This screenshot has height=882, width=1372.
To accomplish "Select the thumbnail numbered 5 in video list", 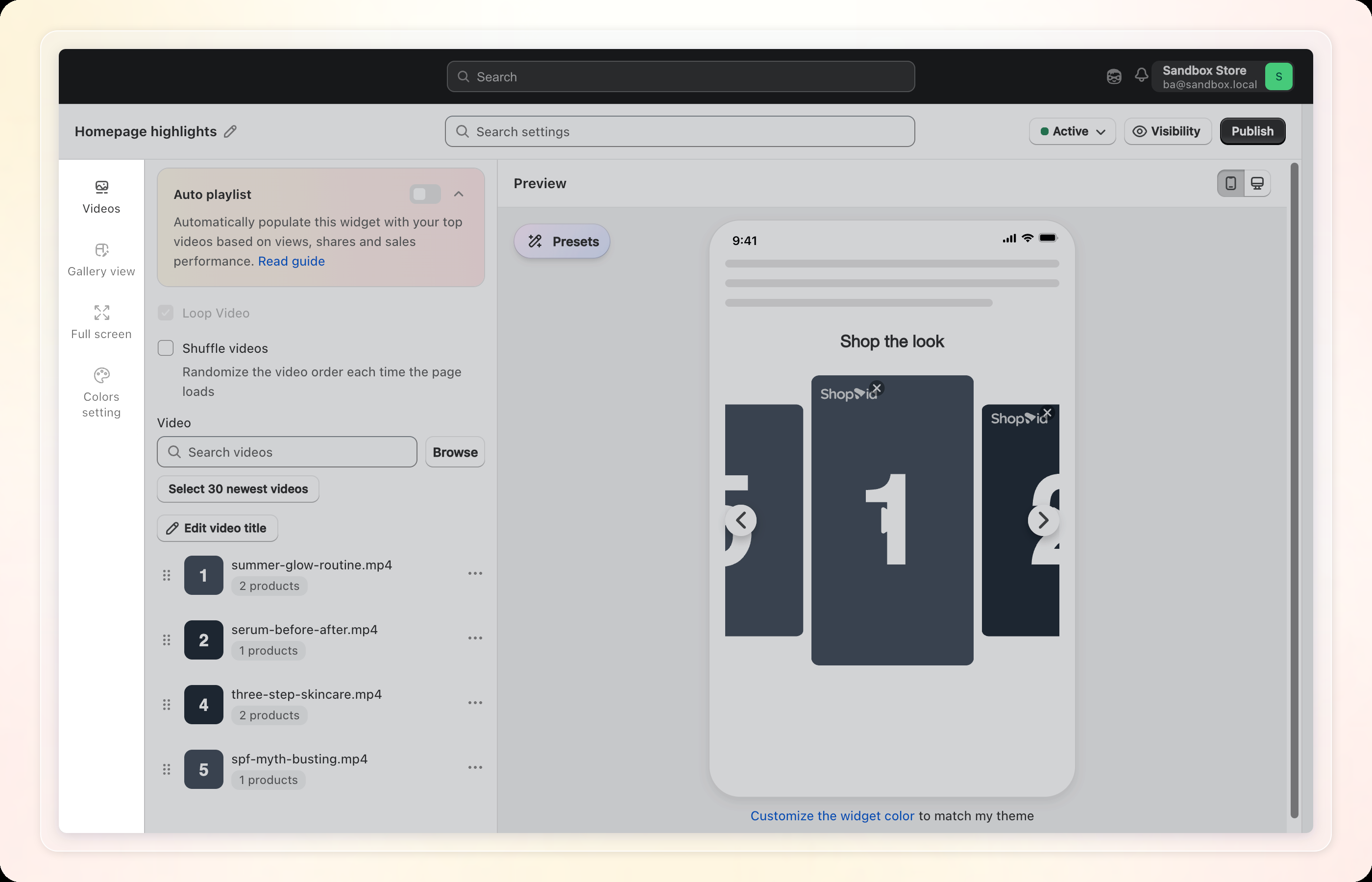I will (x=203, y=769).
